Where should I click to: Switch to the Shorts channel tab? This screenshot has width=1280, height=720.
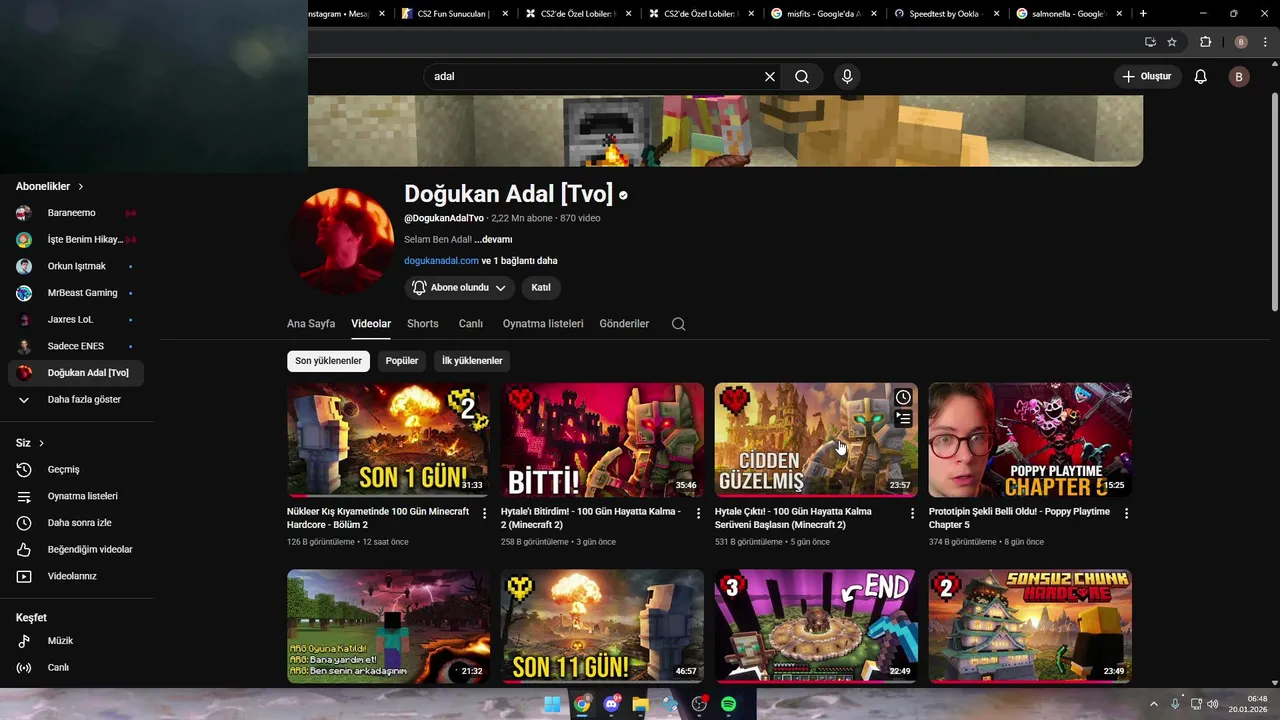423,324
